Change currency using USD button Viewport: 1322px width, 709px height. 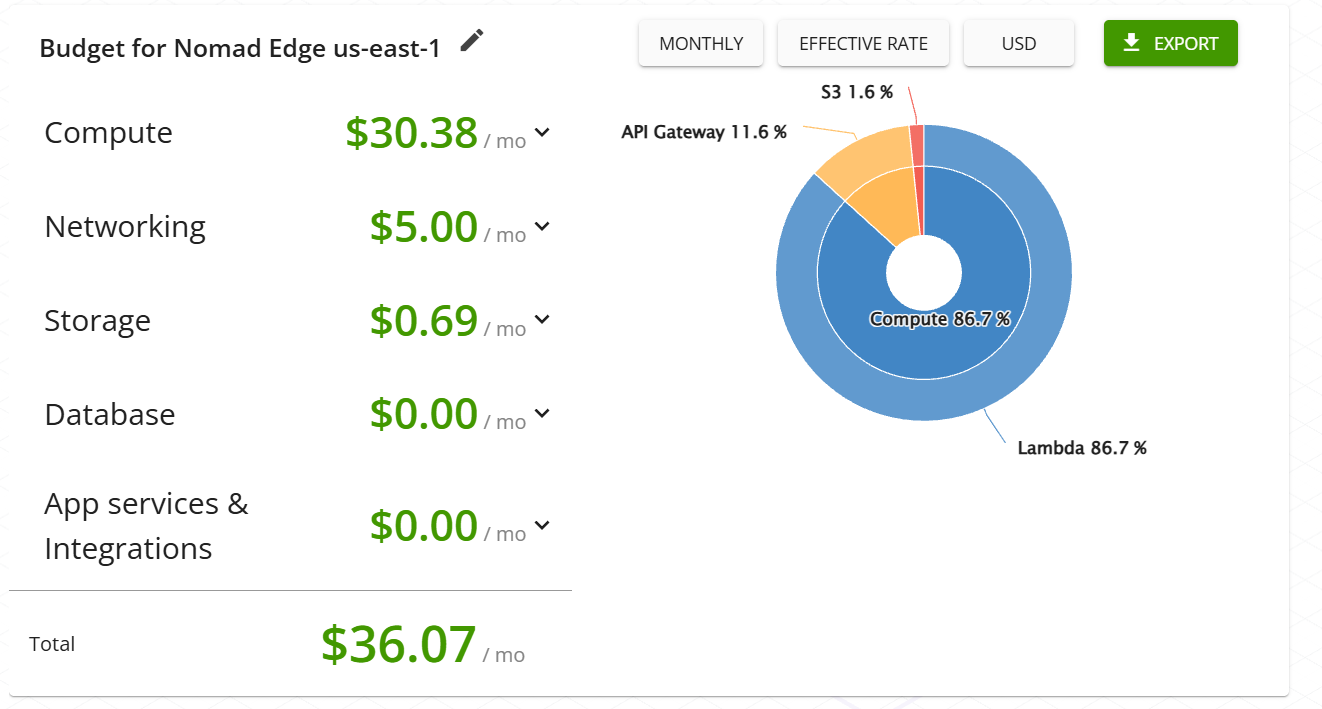(x=1018, y=44)
